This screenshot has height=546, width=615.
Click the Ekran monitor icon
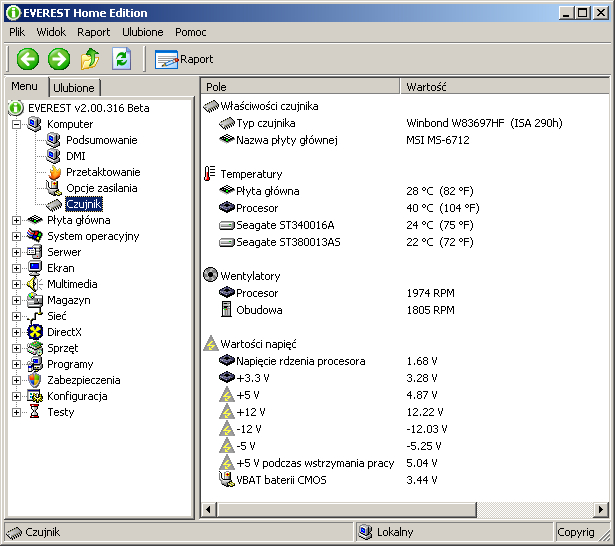tap(35, 268)
